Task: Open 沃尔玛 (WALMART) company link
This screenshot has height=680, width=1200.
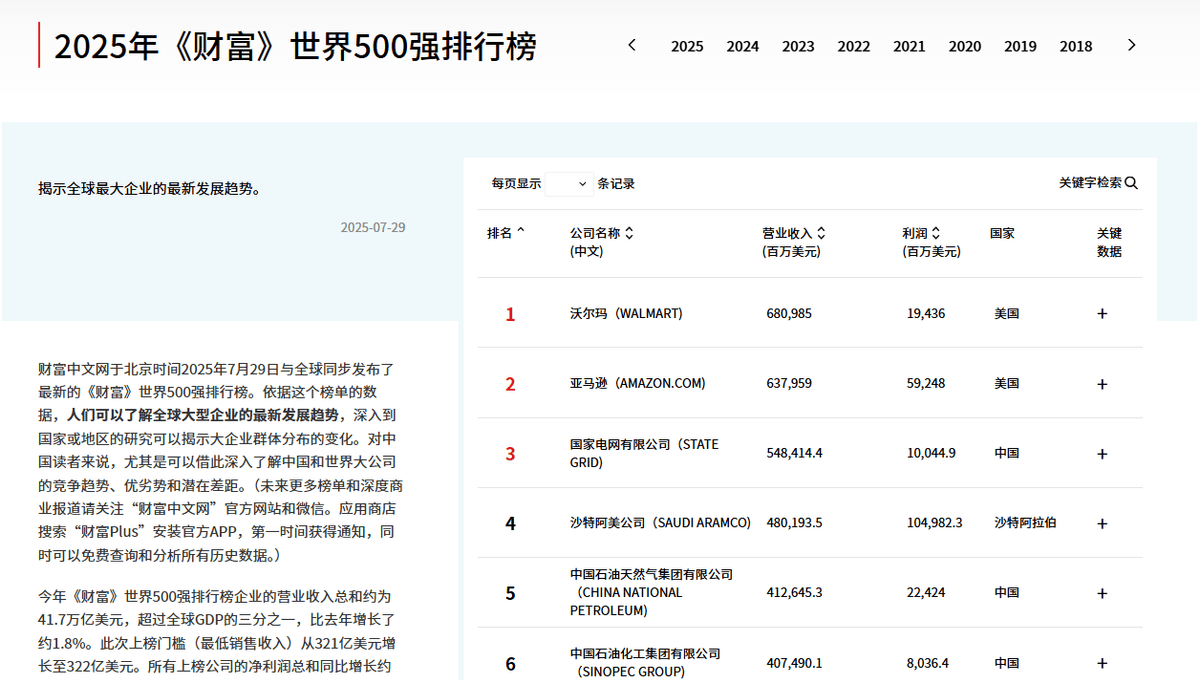Action: coord(626,313)
